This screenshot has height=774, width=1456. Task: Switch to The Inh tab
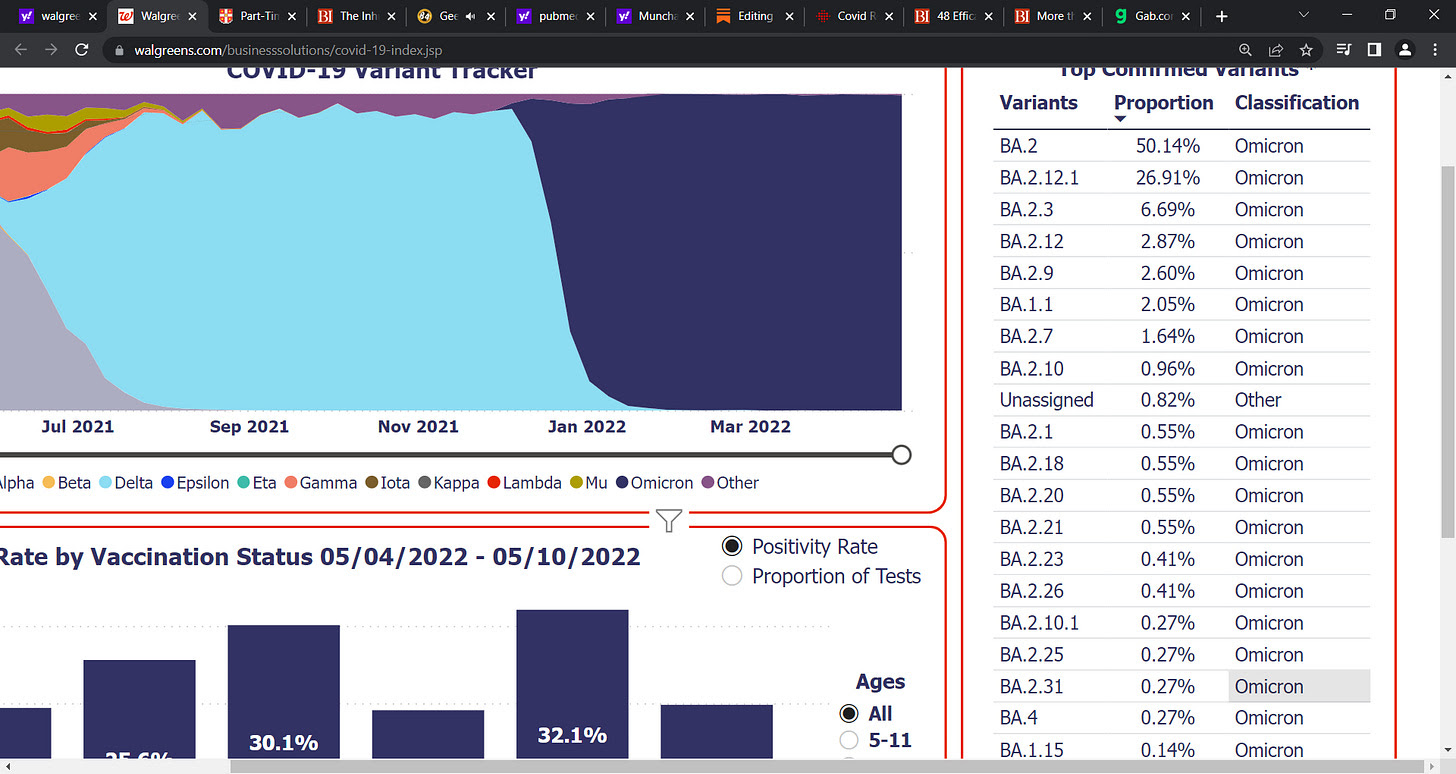[x=355, y=16]
